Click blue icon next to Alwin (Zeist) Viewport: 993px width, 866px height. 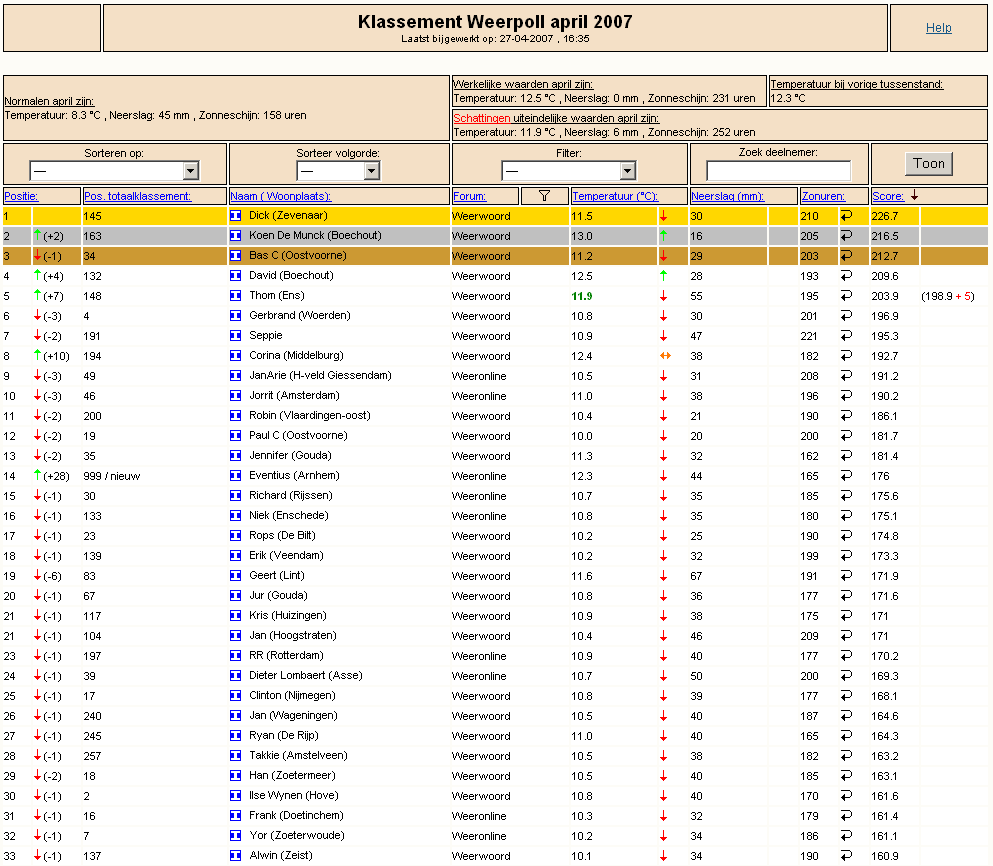pos(236,855)
